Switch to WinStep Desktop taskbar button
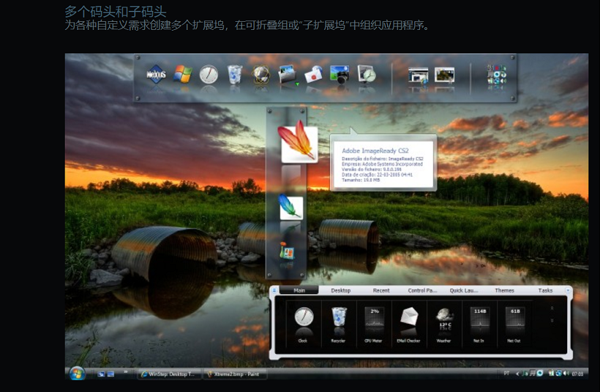Image resolution: width=600 pixels, height=392 pixels. [x=170, y=374]
